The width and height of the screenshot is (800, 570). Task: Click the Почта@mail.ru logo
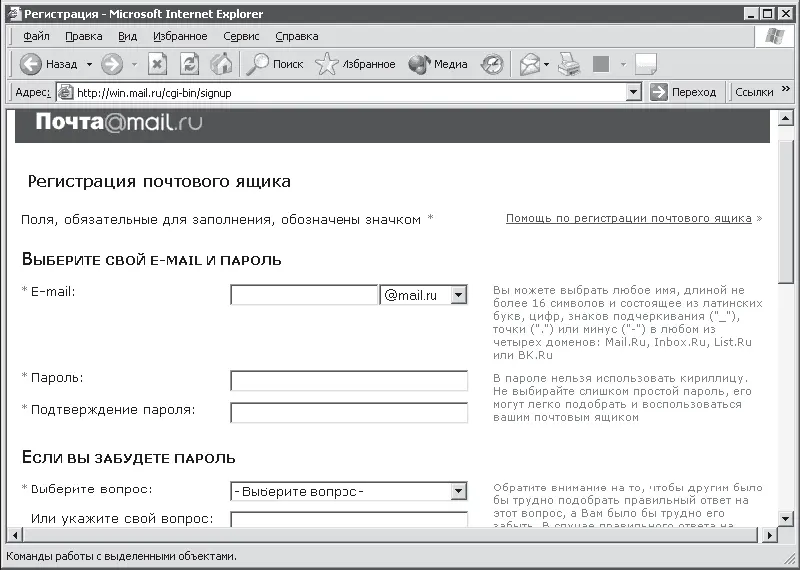point(119,122)
